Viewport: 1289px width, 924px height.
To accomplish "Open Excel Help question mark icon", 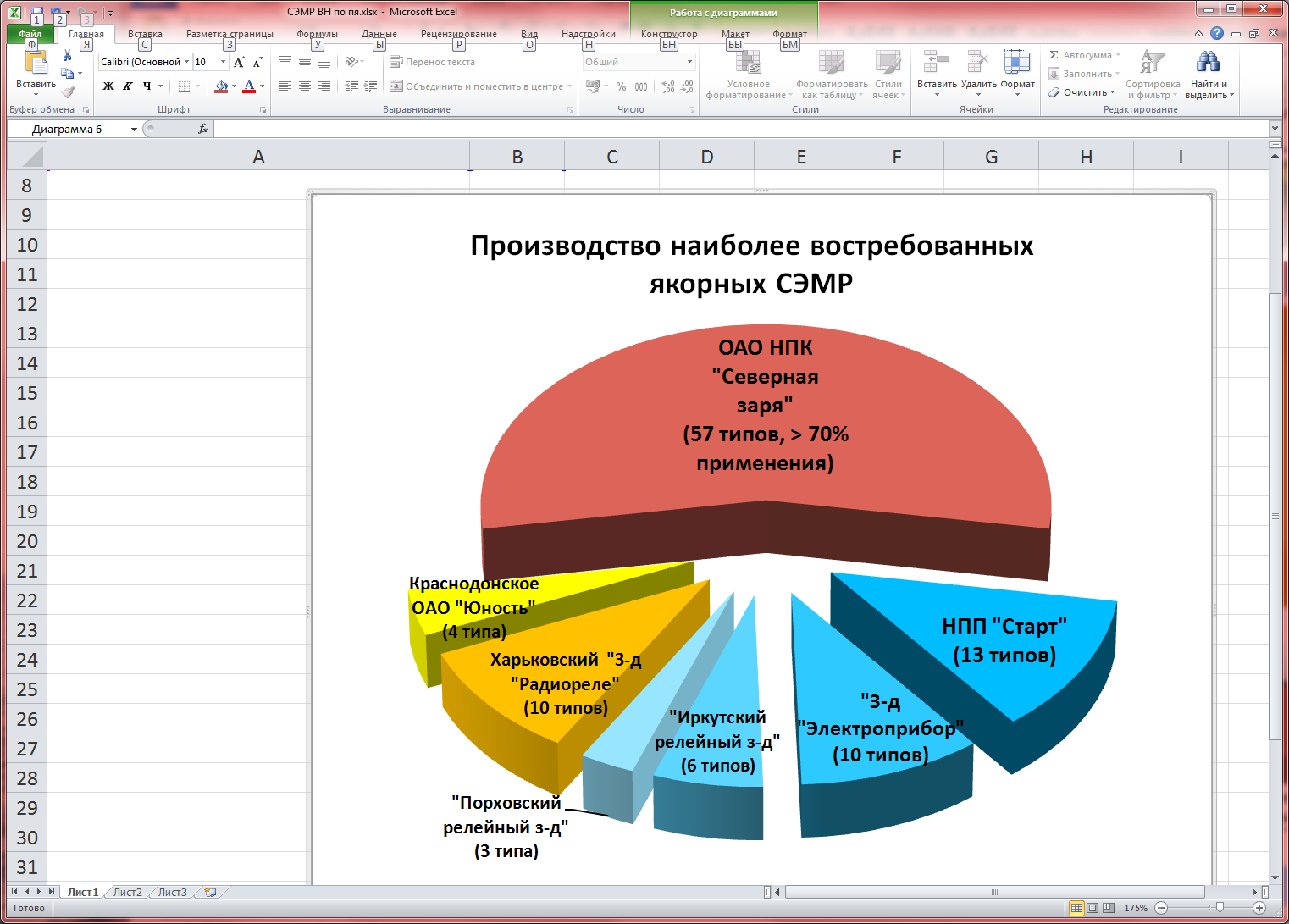I will (1217, 33).
